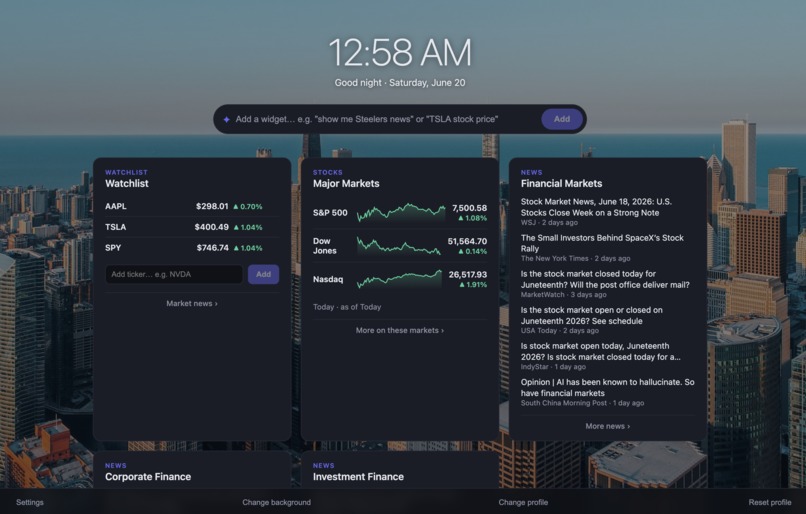The height and width of the screenshot is (514, 806).
Task: Open the Market news link
Action: click(x=192, y=303)
